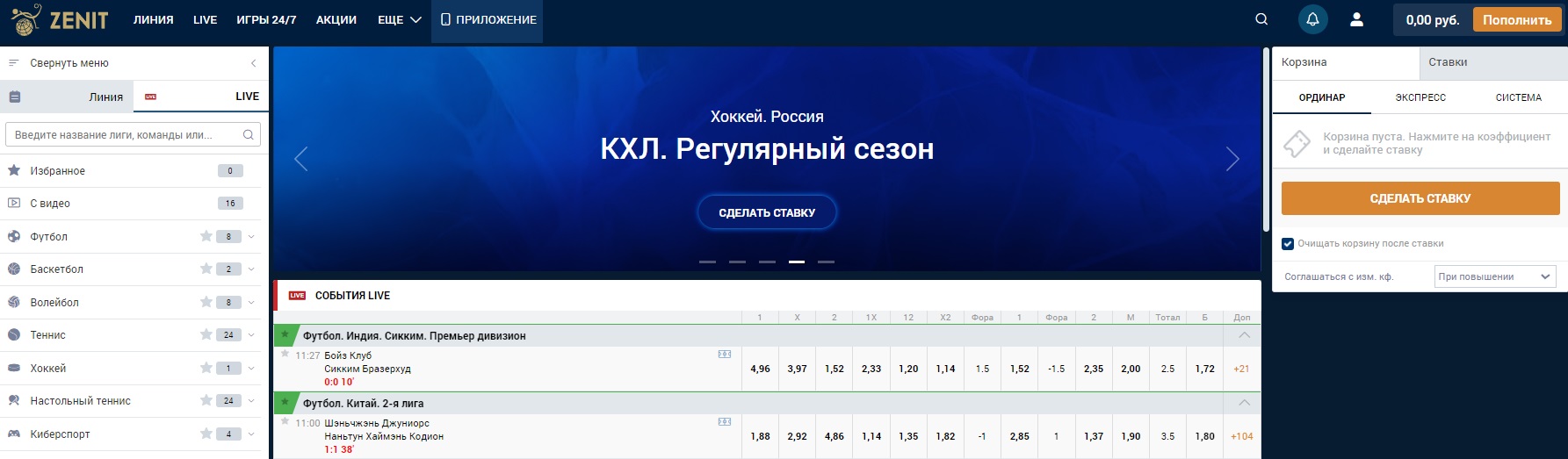Show previous banner slide arrow
The height and width of the screenshot is (459, 1568).
point(301,159)
